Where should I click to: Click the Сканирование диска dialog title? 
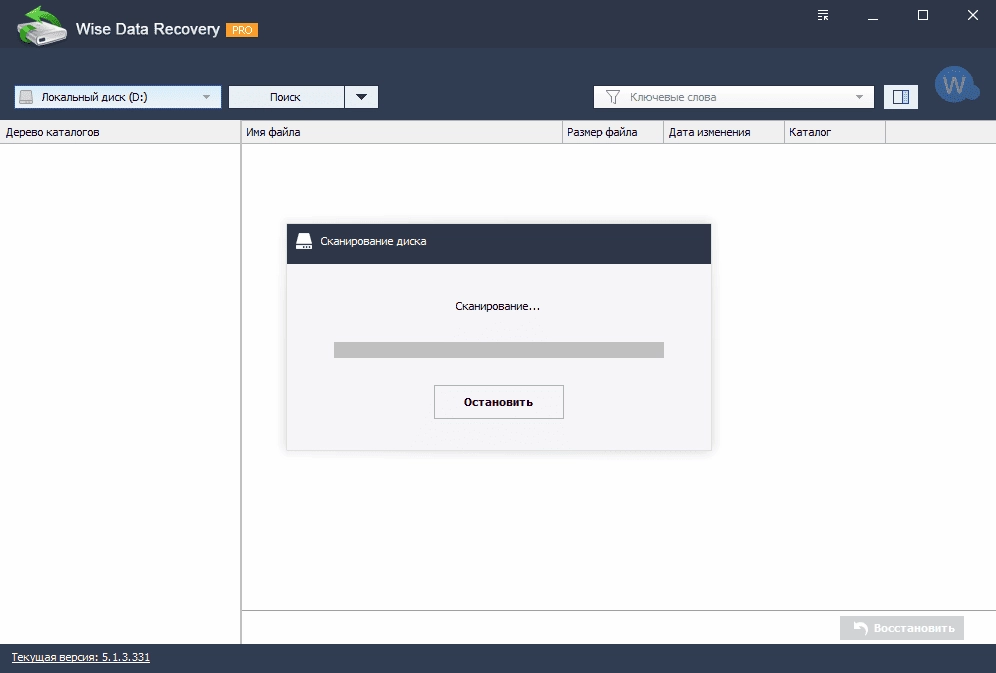pos(373,241)
